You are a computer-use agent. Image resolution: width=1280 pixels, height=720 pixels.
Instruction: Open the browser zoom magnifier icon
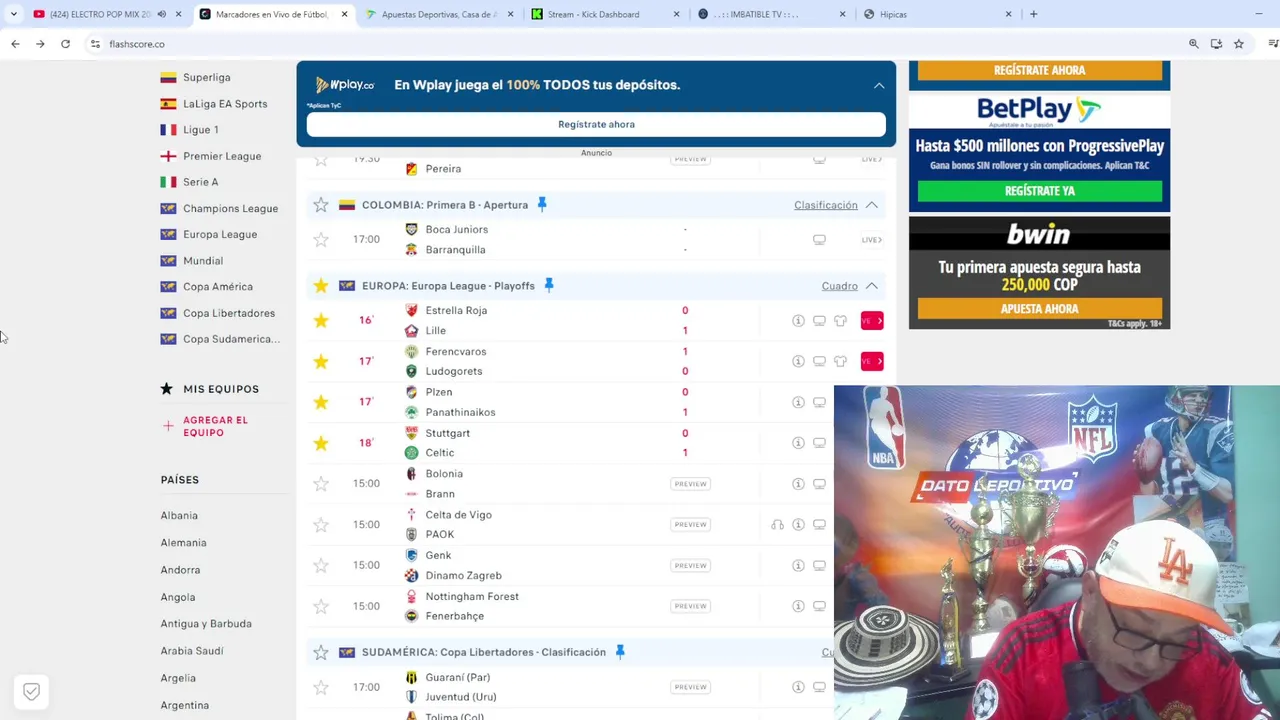tap(1193, 44)
